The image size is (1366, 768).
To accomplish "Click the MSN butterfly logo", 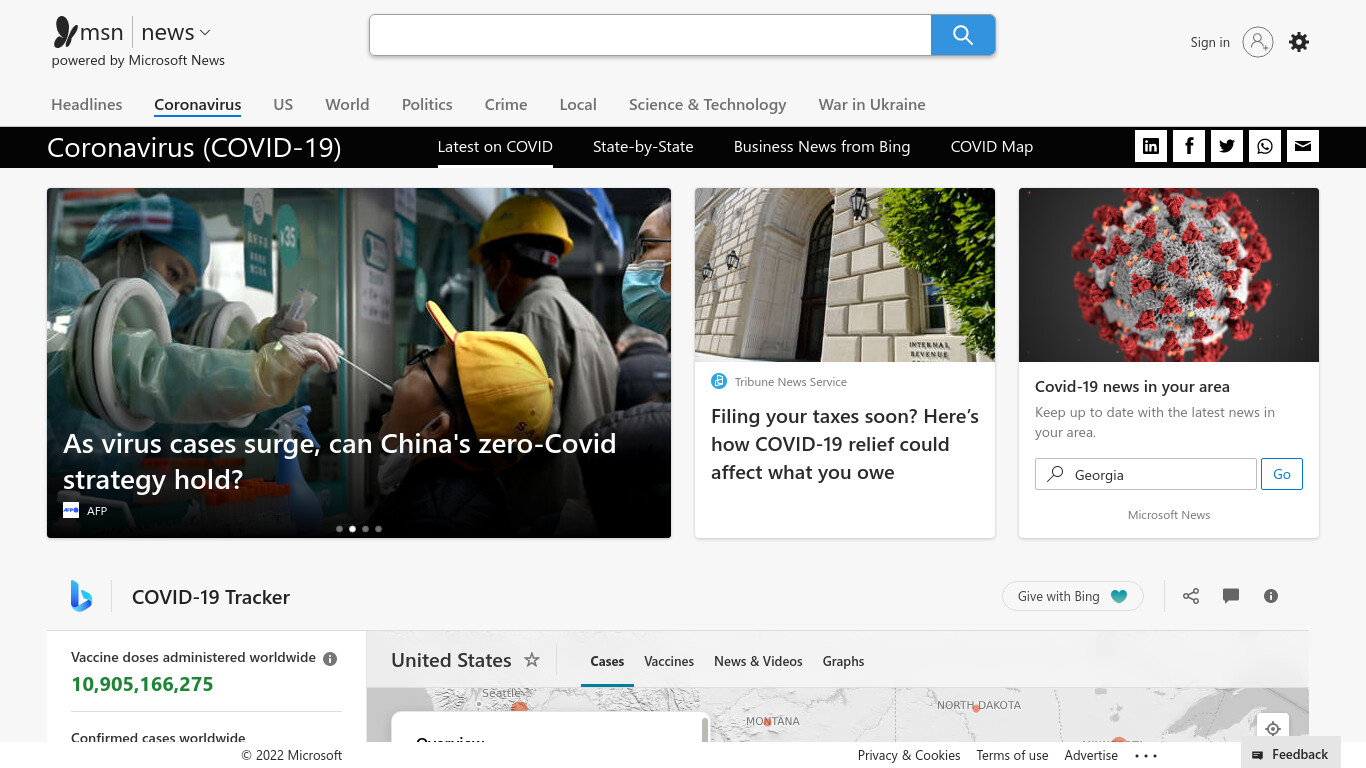I will point(66,33).
